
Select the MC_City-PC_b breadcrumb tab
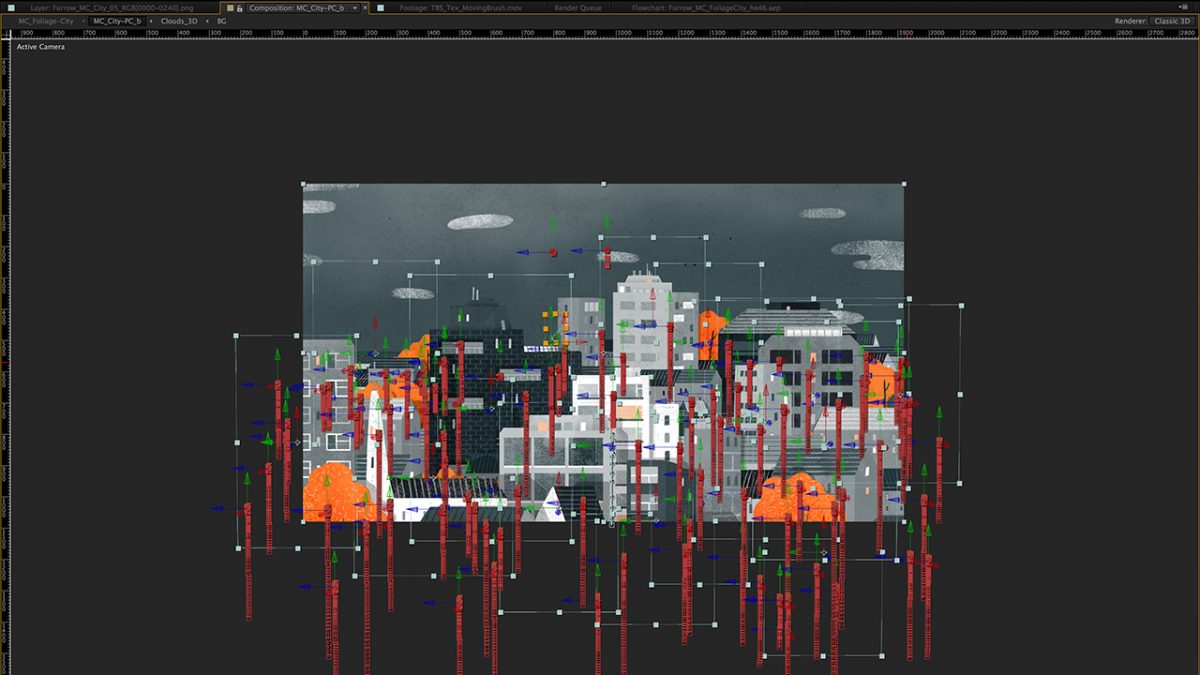[x=117, y=21]
